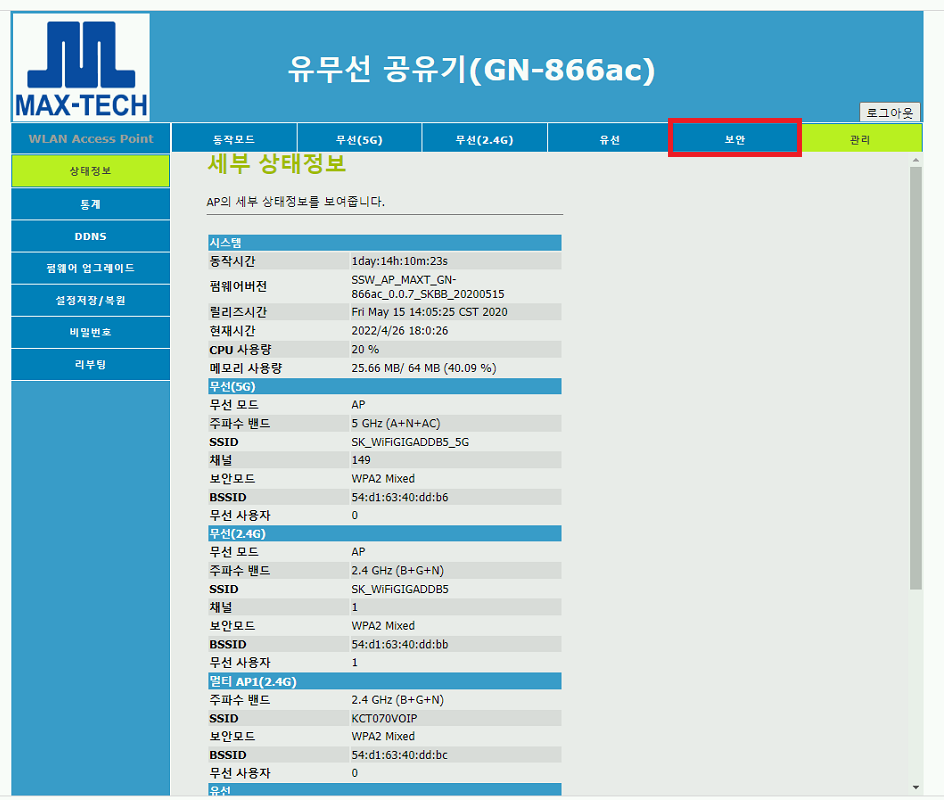
Task: Click uptime value 1day:14h:10m:23s
Action: point(400,261)
